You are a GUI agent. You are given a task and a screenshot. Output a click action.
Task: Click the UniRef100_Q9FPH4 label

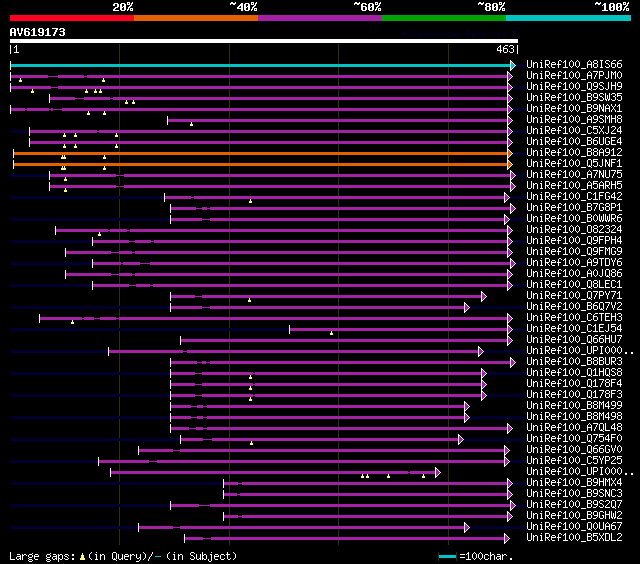pyautogui.click(x=574, y=241)
